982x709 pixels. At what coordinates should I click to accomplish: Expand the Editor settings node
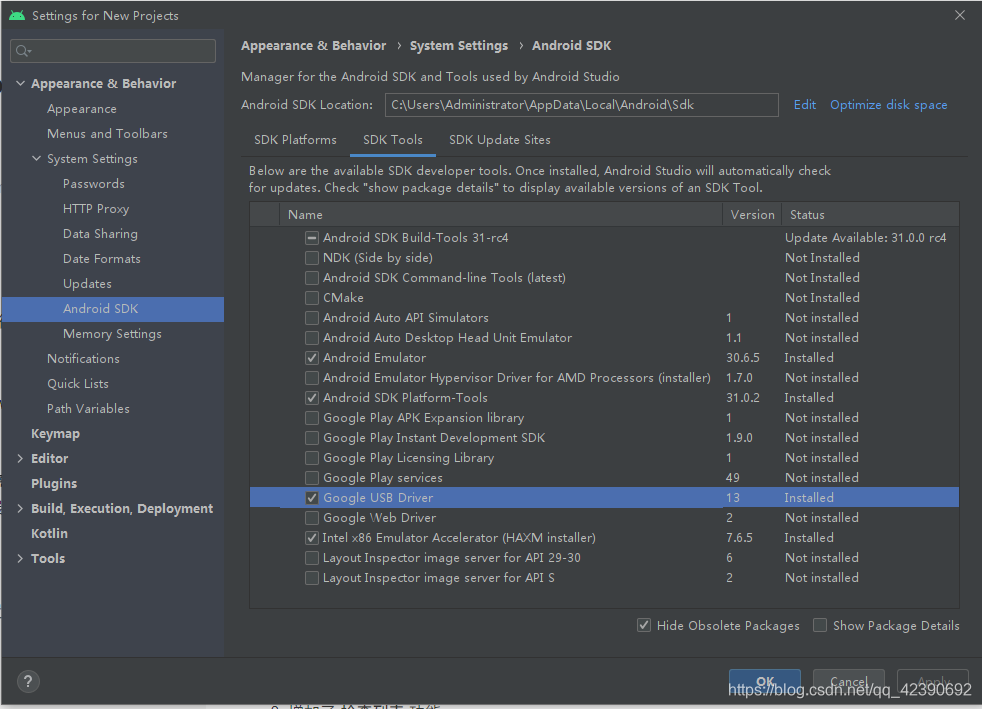[x=21, y=458]
